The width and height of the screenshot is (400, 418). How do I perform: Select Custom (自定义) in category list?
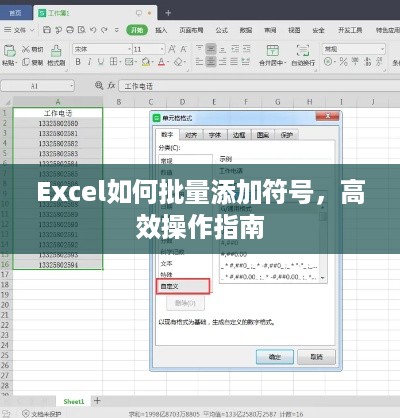click(x=183, y=286)
